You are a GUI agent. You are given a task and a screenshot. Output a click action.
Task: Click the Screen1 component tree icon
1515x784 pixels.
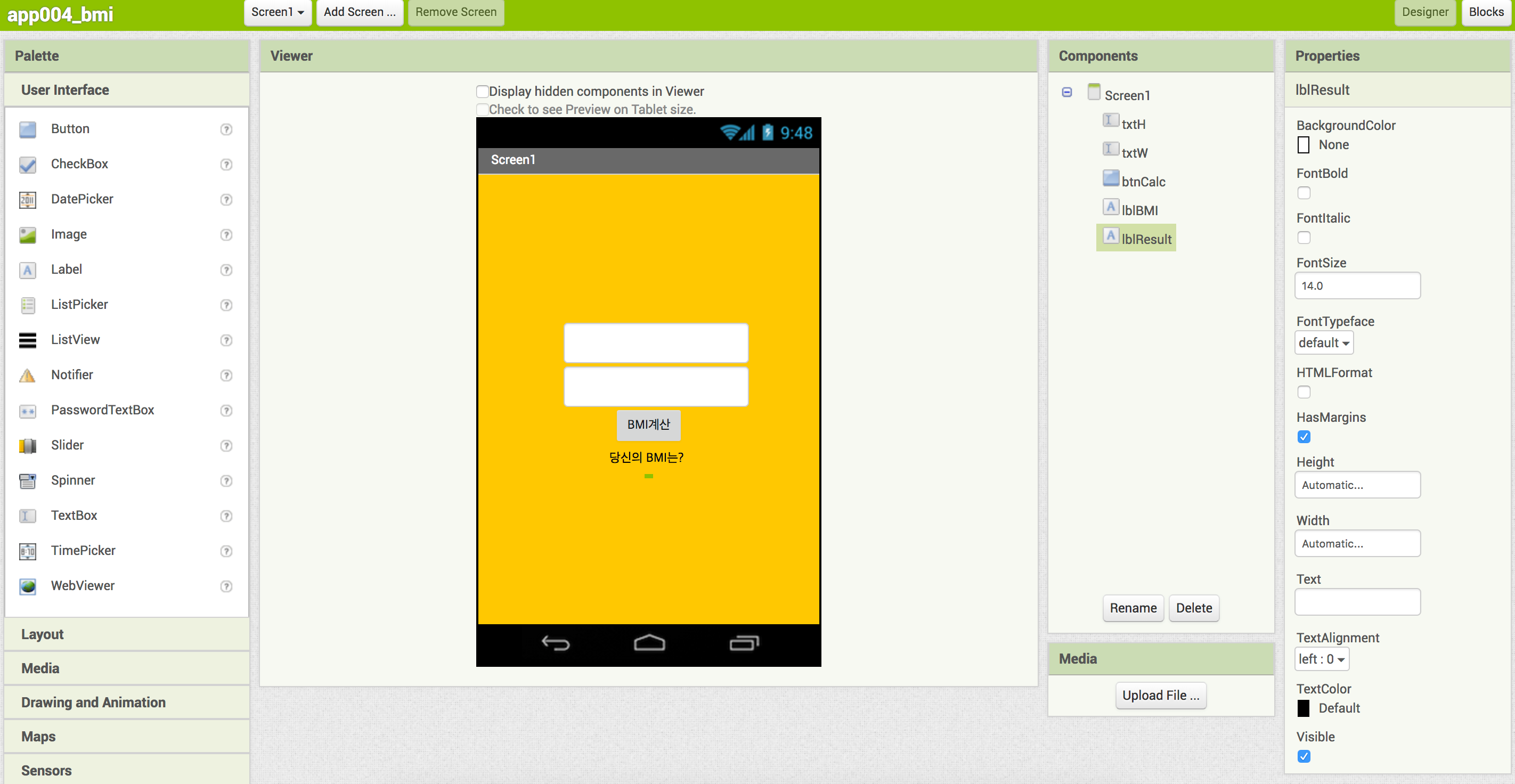[1093, 92]
